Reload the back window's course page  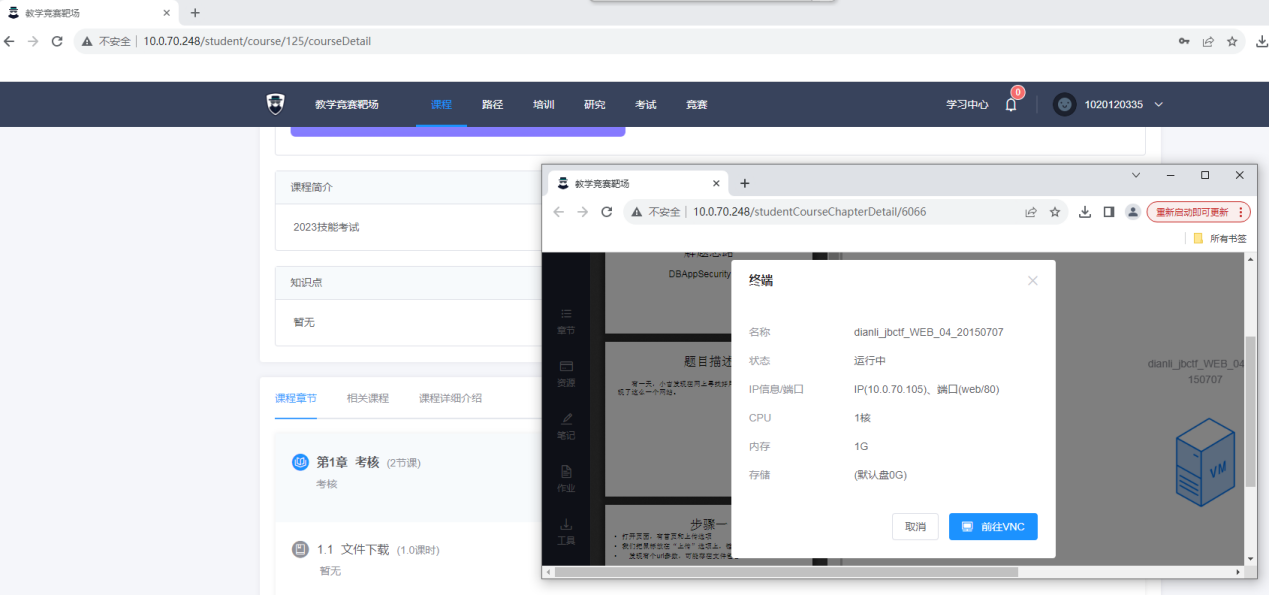click(57, 41)
